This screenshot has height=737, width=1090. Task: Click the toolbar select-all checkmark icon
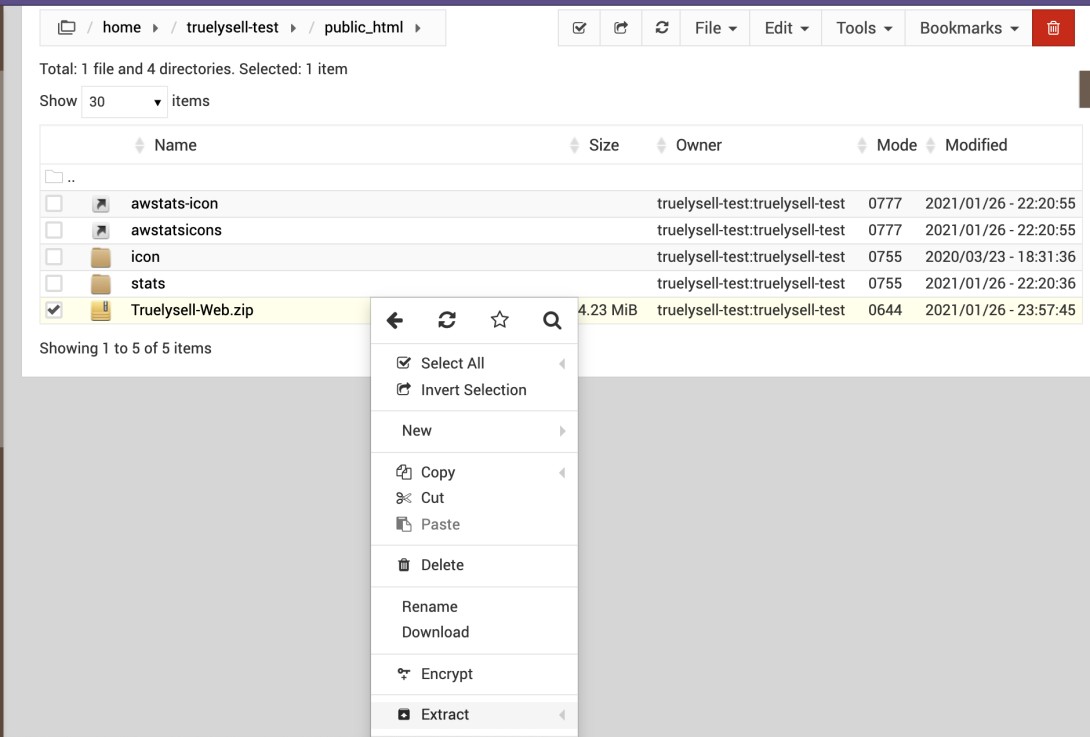pyautogui.click(x=579, y=28)
